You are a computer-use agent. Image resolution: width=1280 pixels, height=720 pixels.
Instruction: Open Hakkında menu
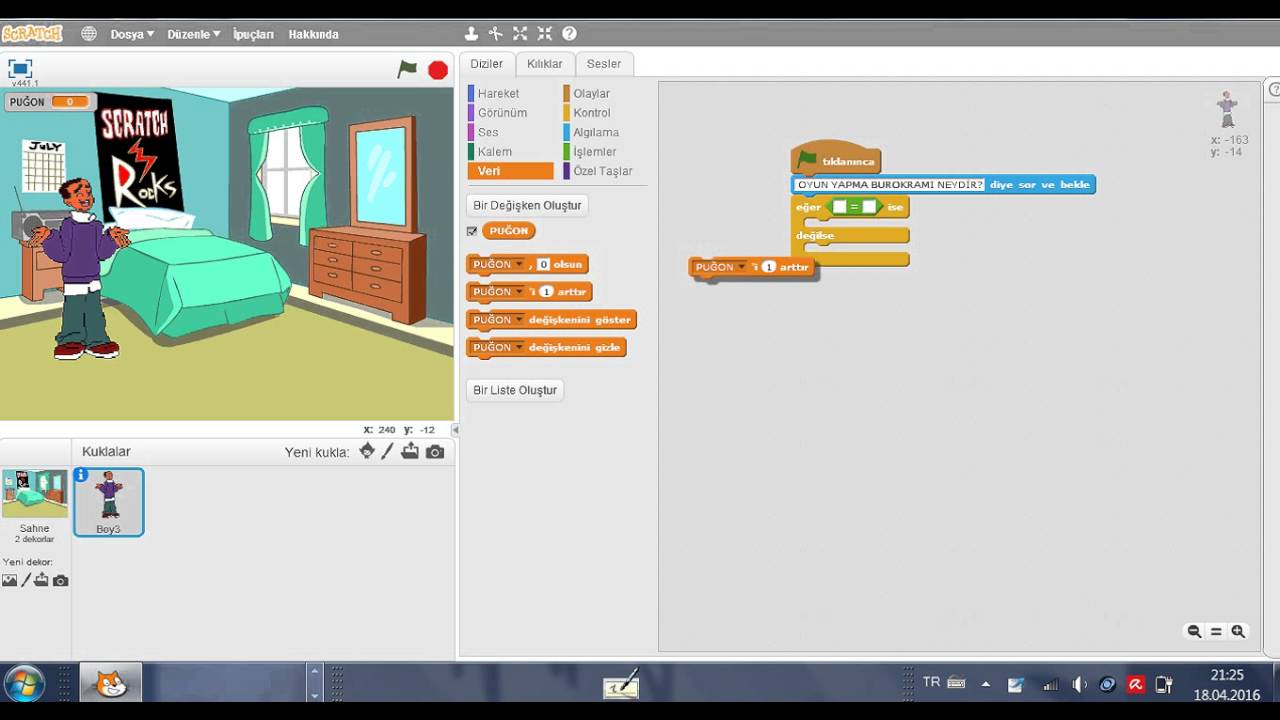[313, 34]
